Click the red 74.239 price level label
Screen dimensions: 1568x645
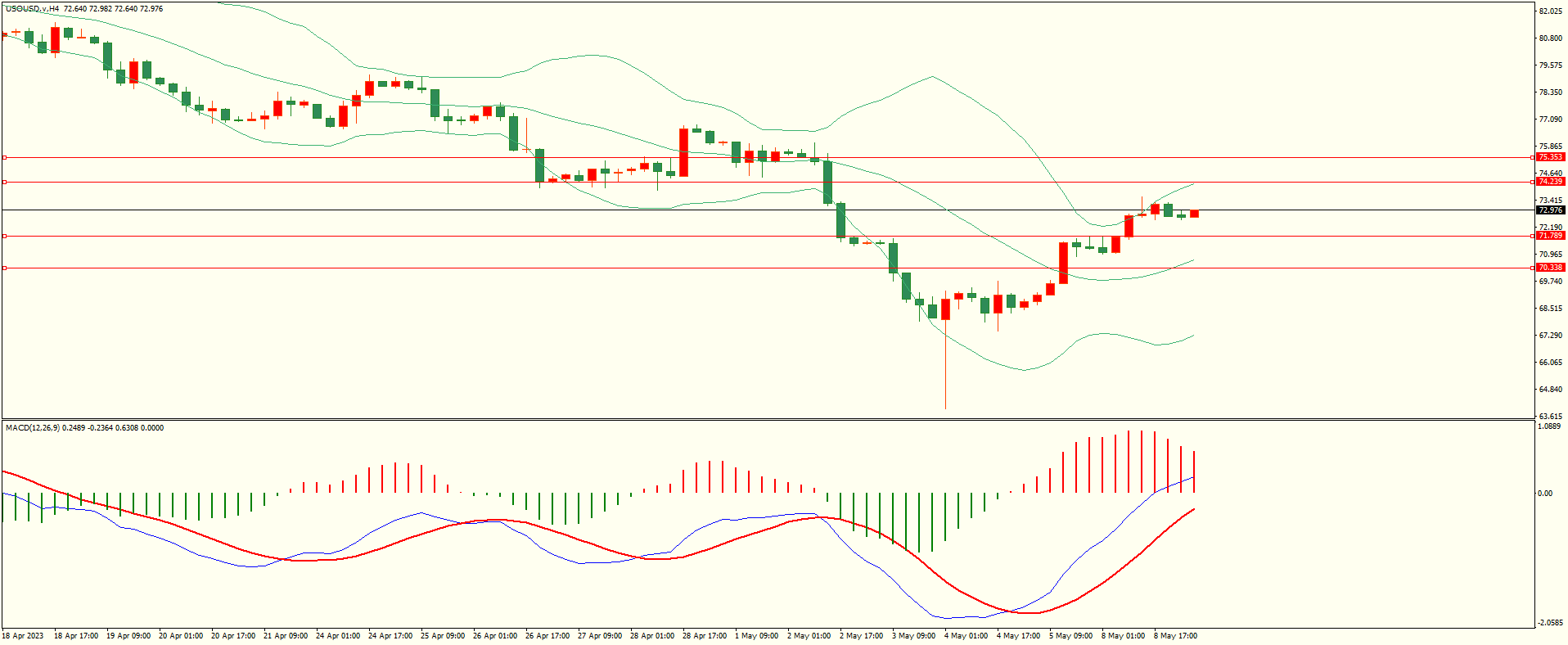point(1550,182)
